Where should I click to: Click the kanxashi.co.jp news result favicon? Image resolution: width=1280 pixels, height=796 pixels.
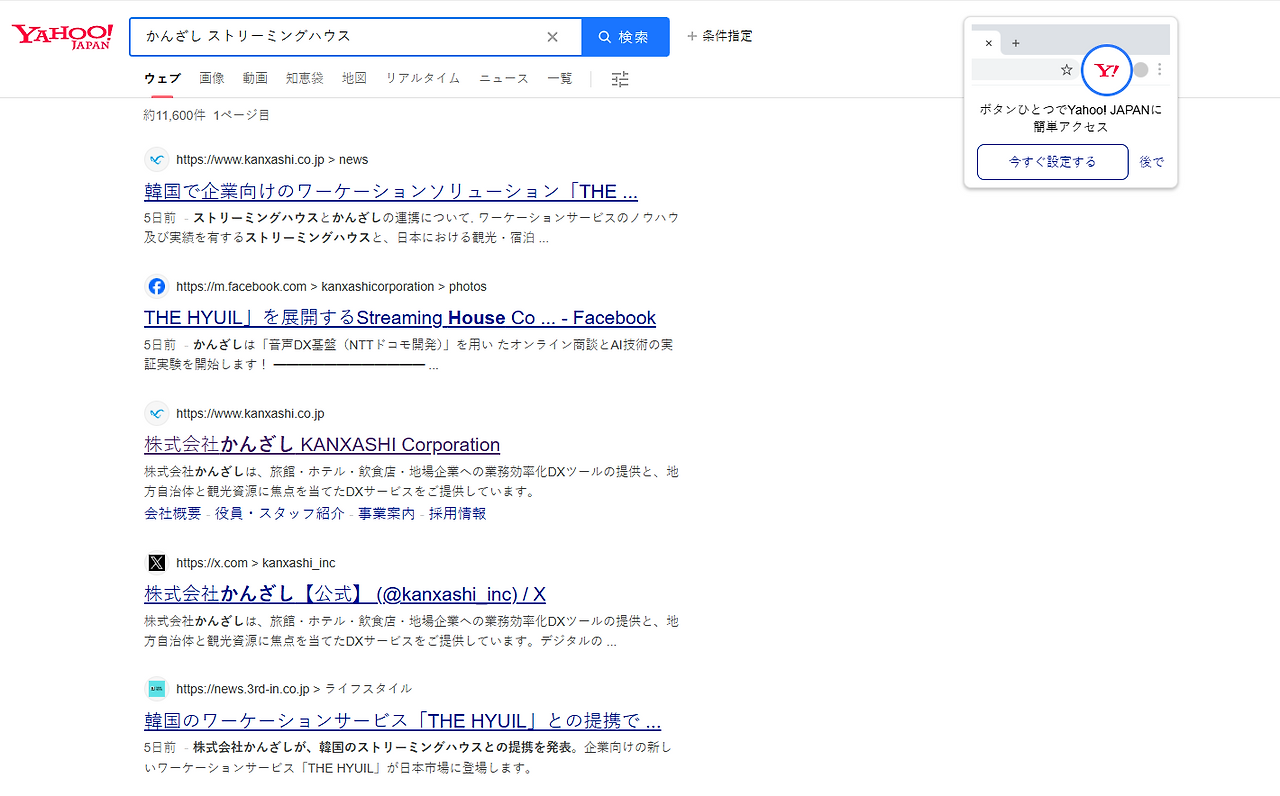coord(156,160)
